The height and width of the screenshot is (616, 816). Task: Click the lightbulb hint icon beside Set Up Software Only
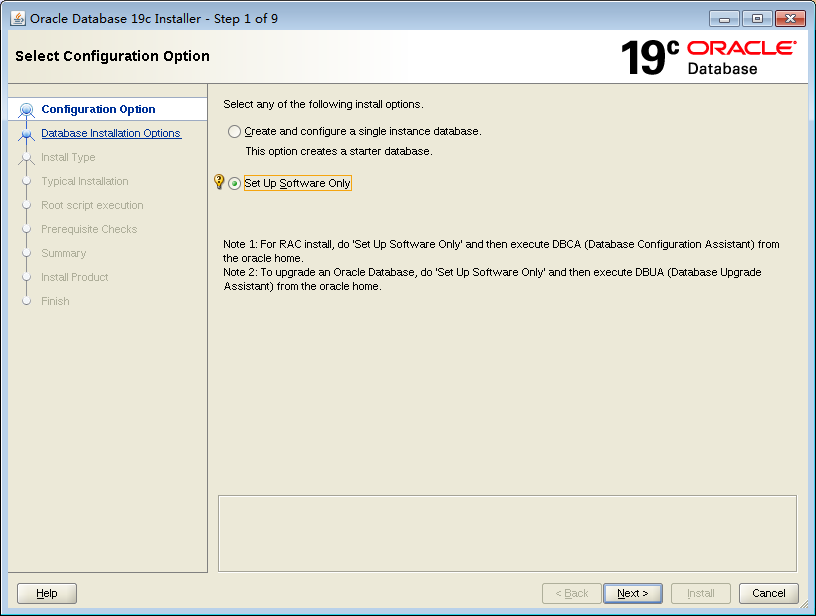tap(219, 182)
